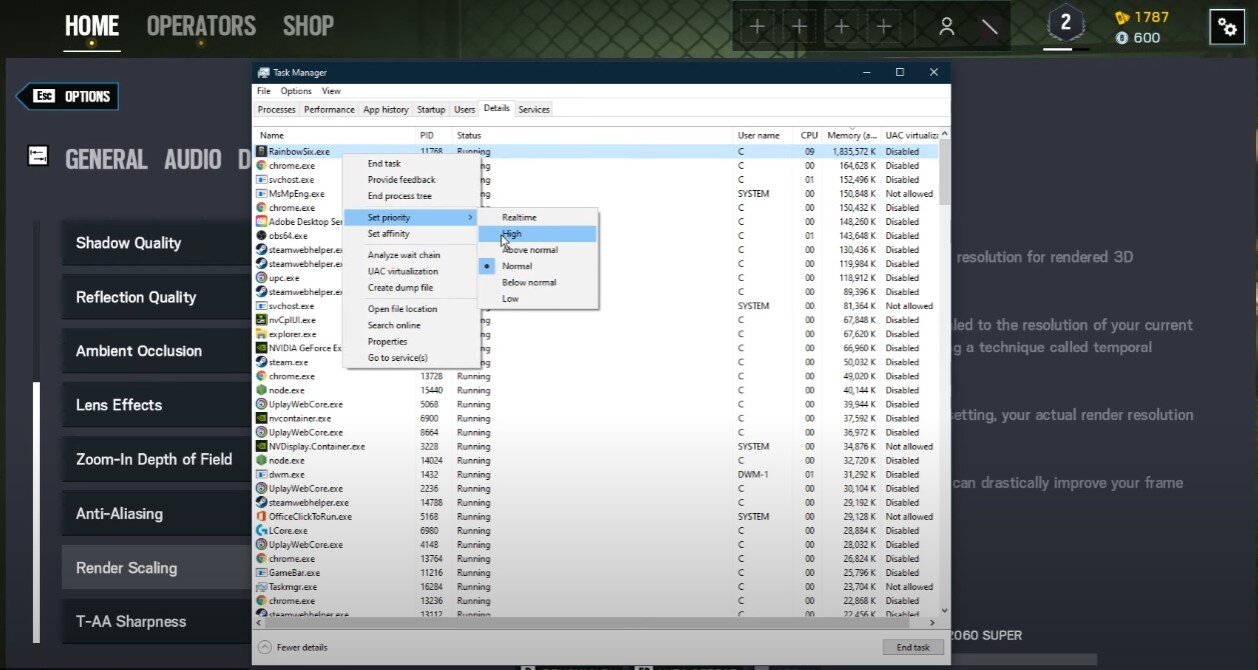This screenshot has width=1258, height=670.
Task: Set process priority to High
Action: click(x=512, y=234)
